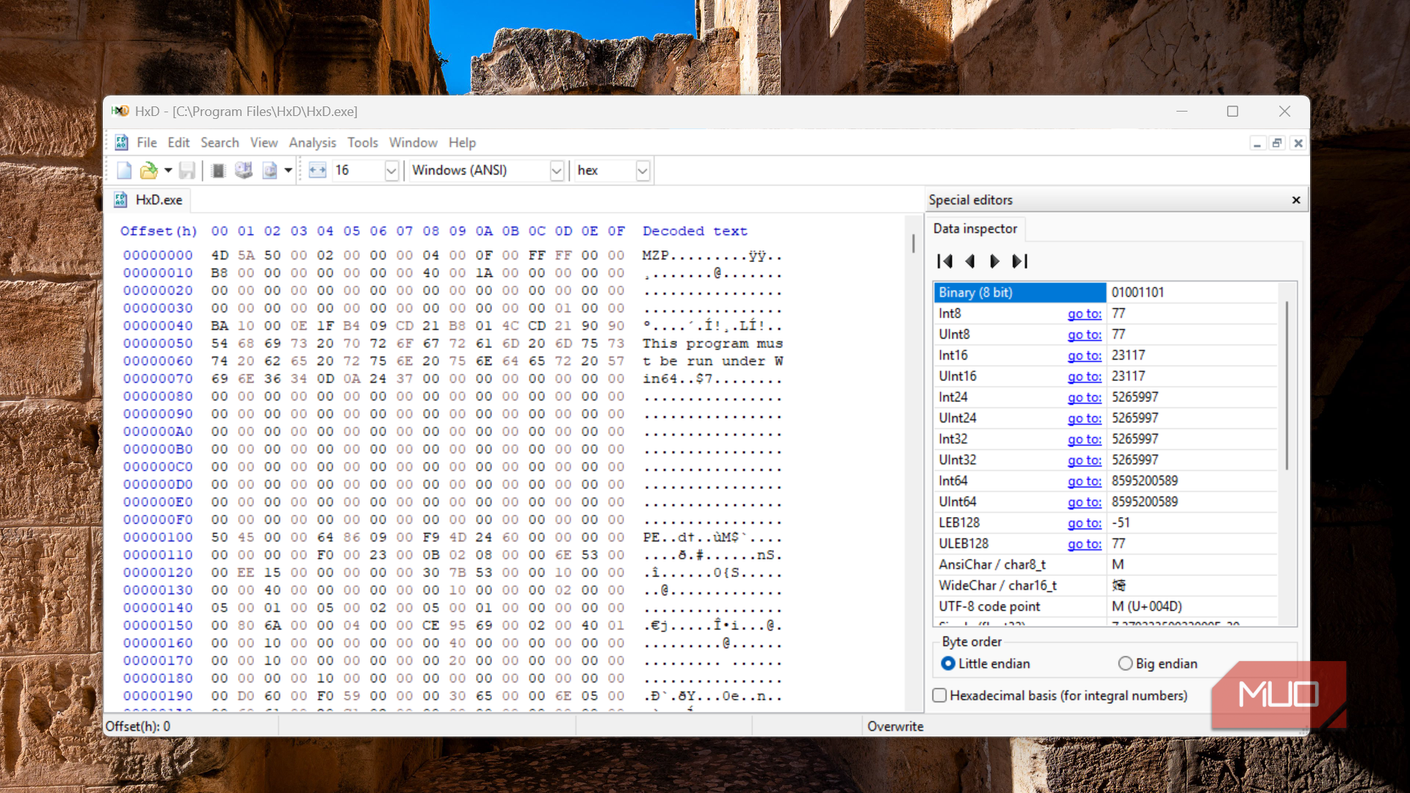Viewport: 1410px width, 793px height.
Task: Open the Analysis menu
Action: point(313,143)
